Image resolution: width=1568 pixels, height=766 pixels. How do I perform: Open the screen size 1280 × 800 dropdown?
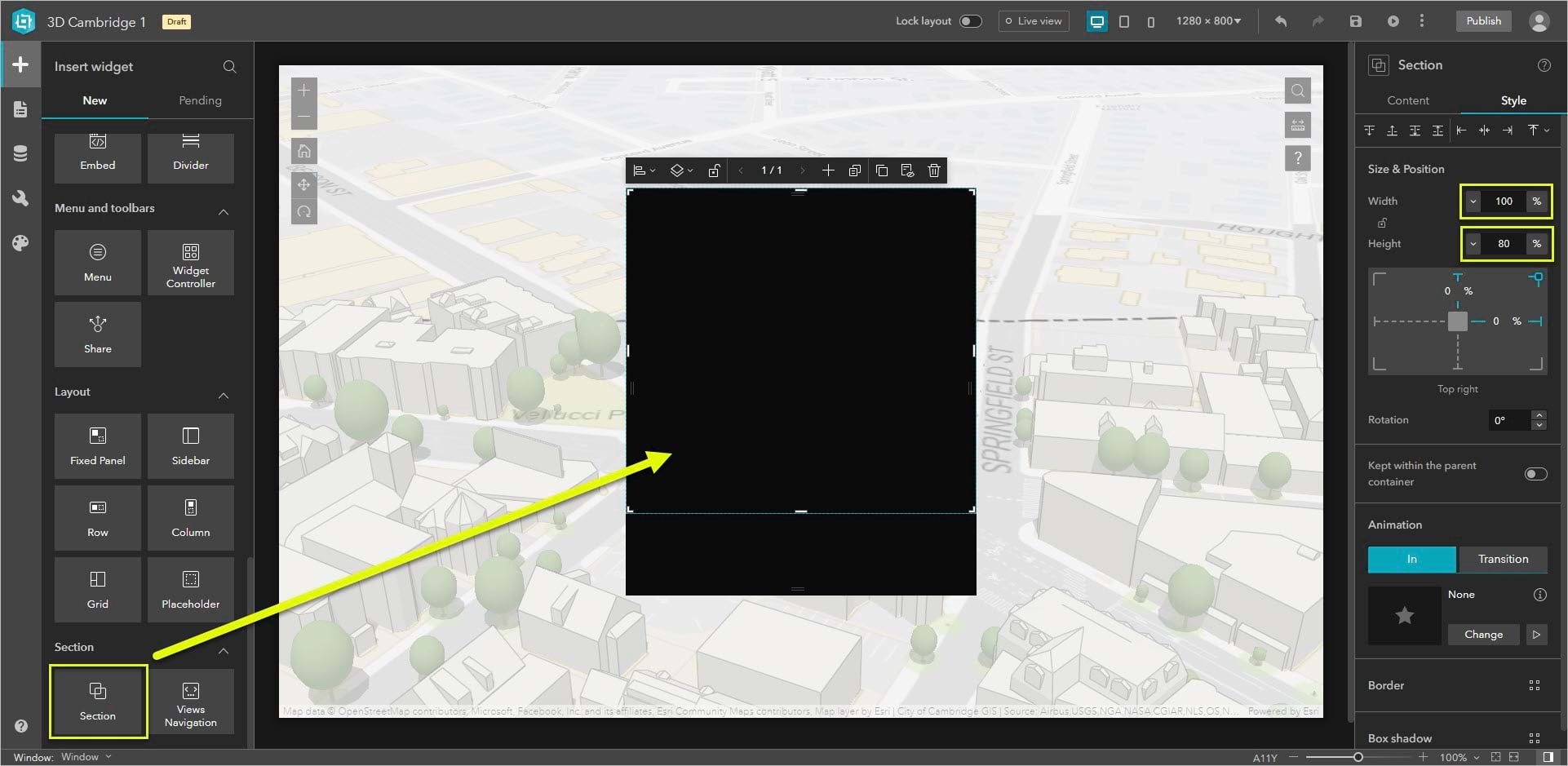tap(1209, 20)
